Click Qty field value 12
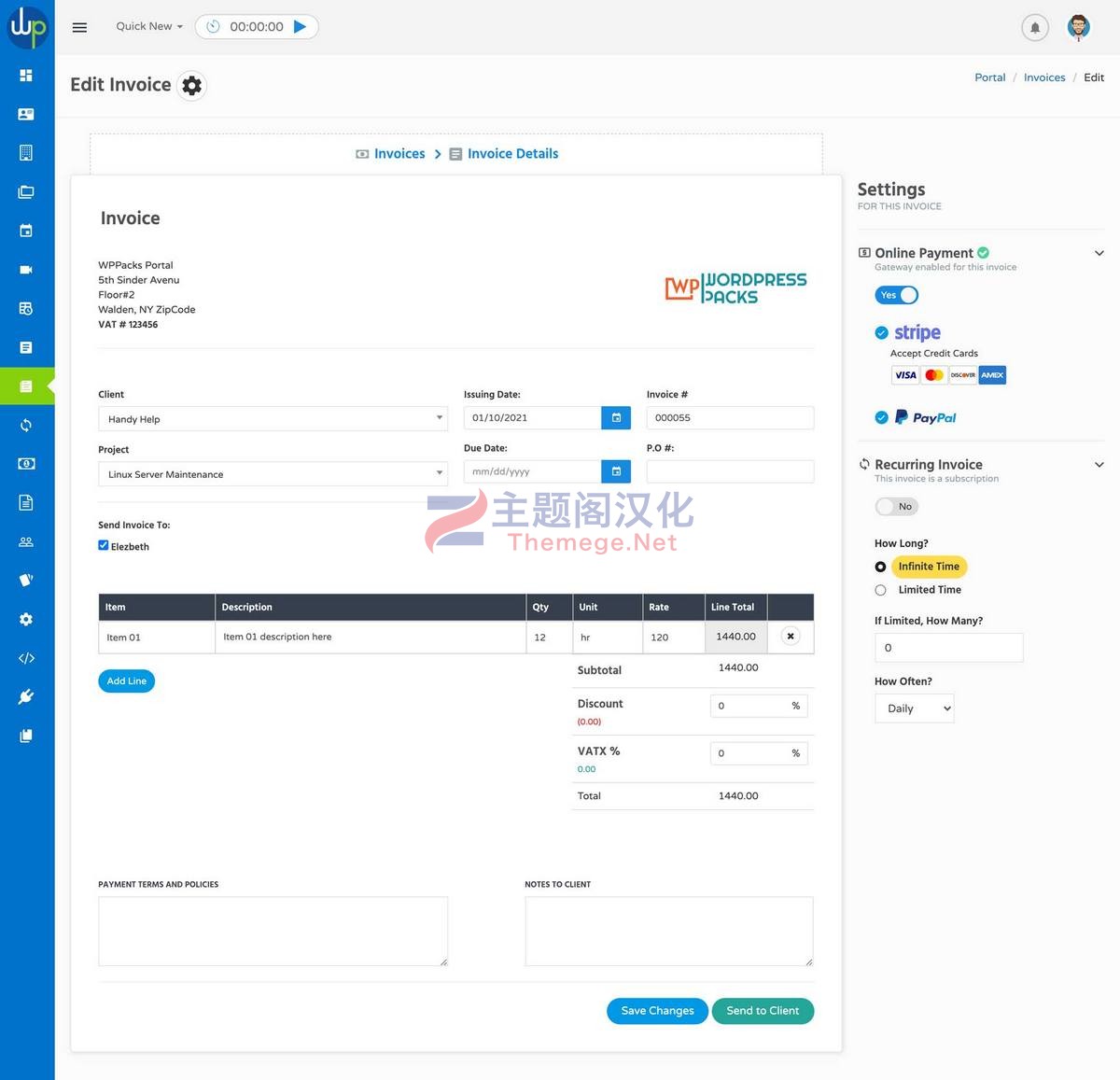1120x1080 pixels. click(549, 637)
